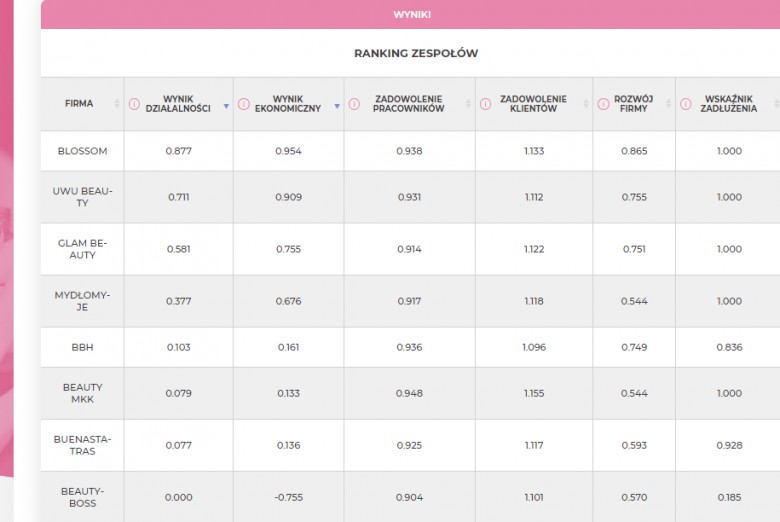
Task: Click BEAUTYBOSS debt ratio 0.185
Action: (729, 497)
